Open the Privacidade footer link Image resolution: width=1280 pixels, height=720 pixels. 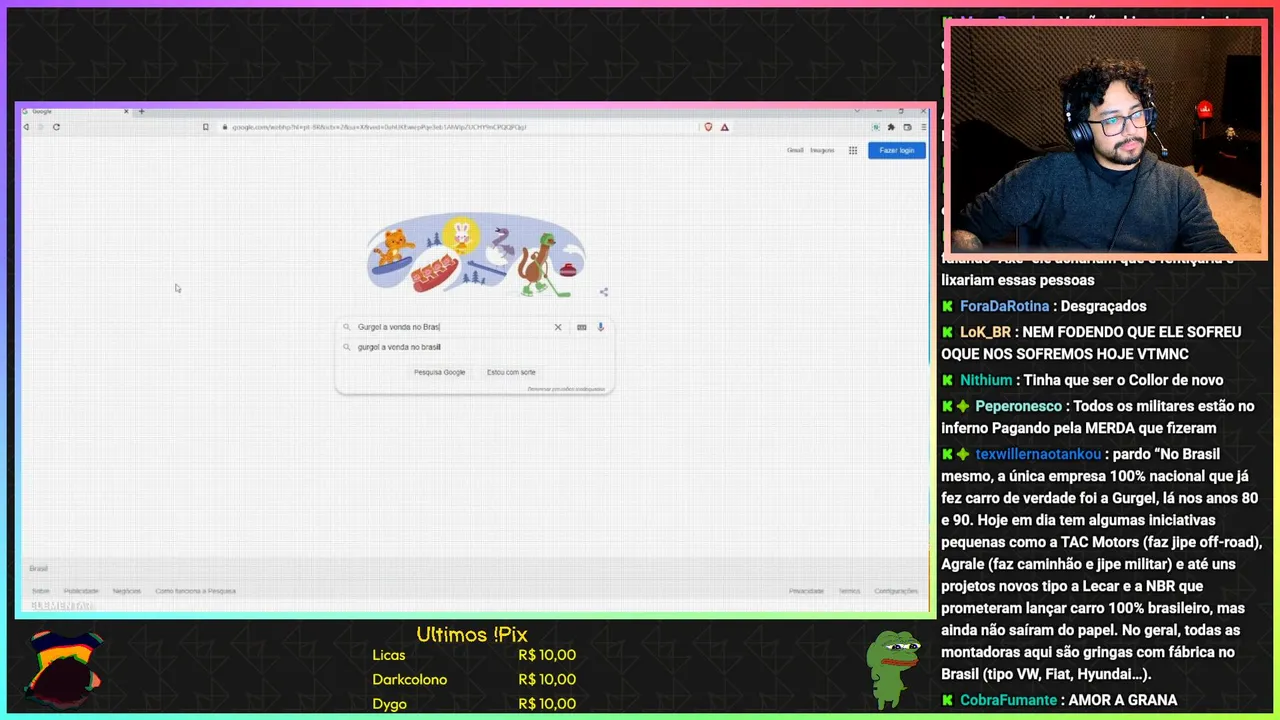click(x=806, y=591)
